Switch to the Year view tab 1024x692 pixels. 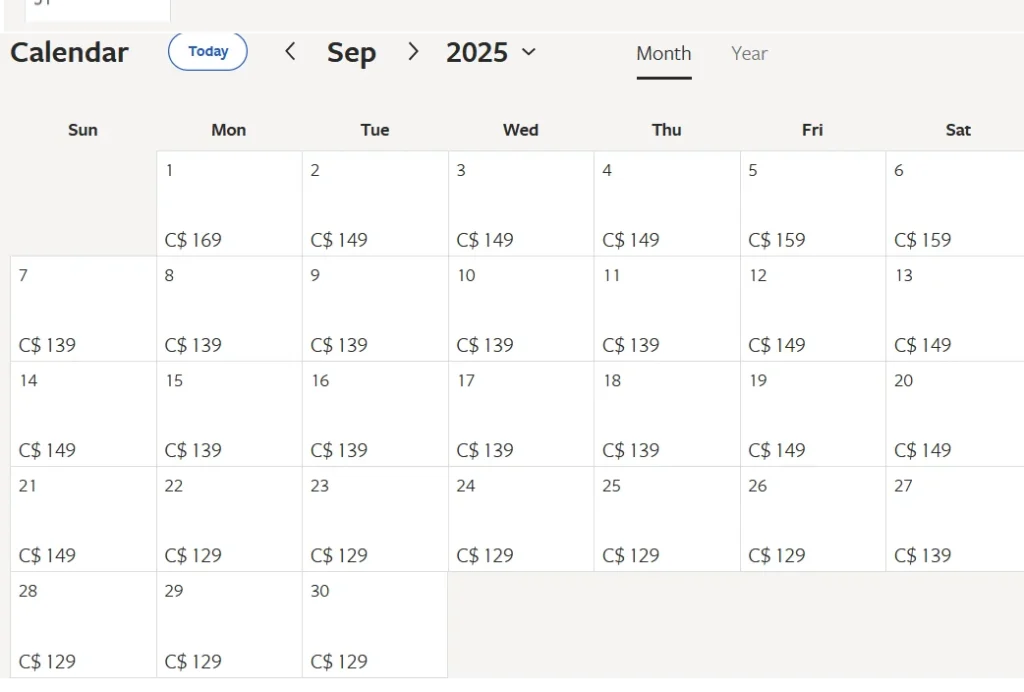click(749, 54)
